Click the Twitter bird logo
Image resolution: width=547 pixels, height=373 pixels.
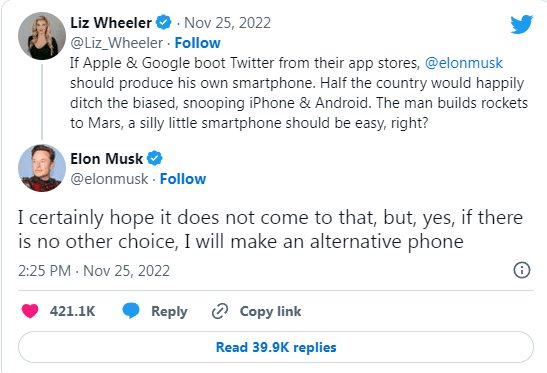522,24
